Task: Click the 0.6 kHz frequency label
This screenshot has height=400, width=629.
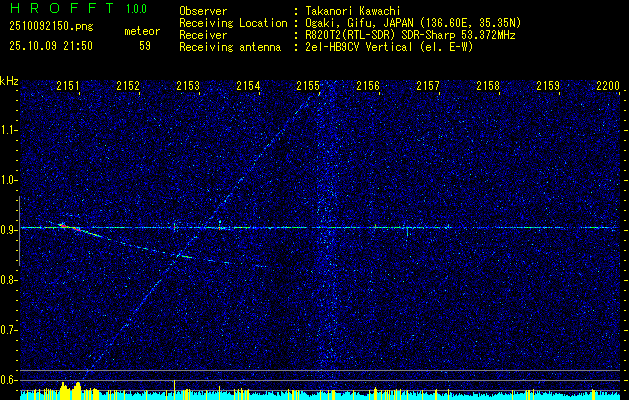Action: 9,380
